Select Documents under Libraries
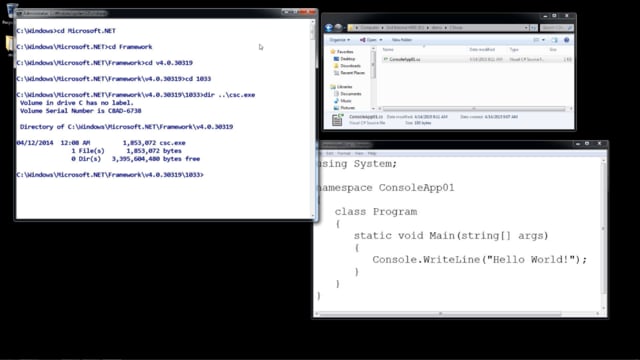The width and height of the screenshot is (640, 360). point(351,93)
